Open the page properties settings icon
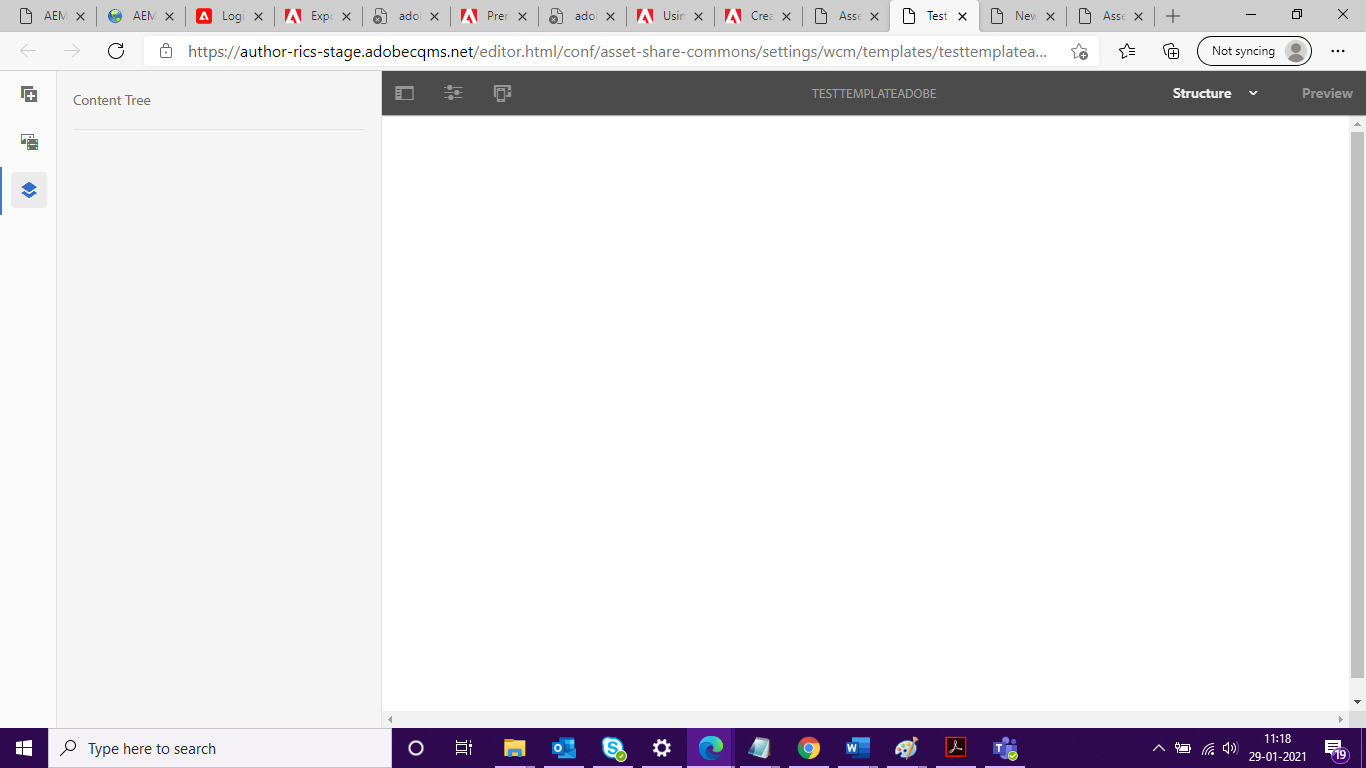 click(453, 92)
